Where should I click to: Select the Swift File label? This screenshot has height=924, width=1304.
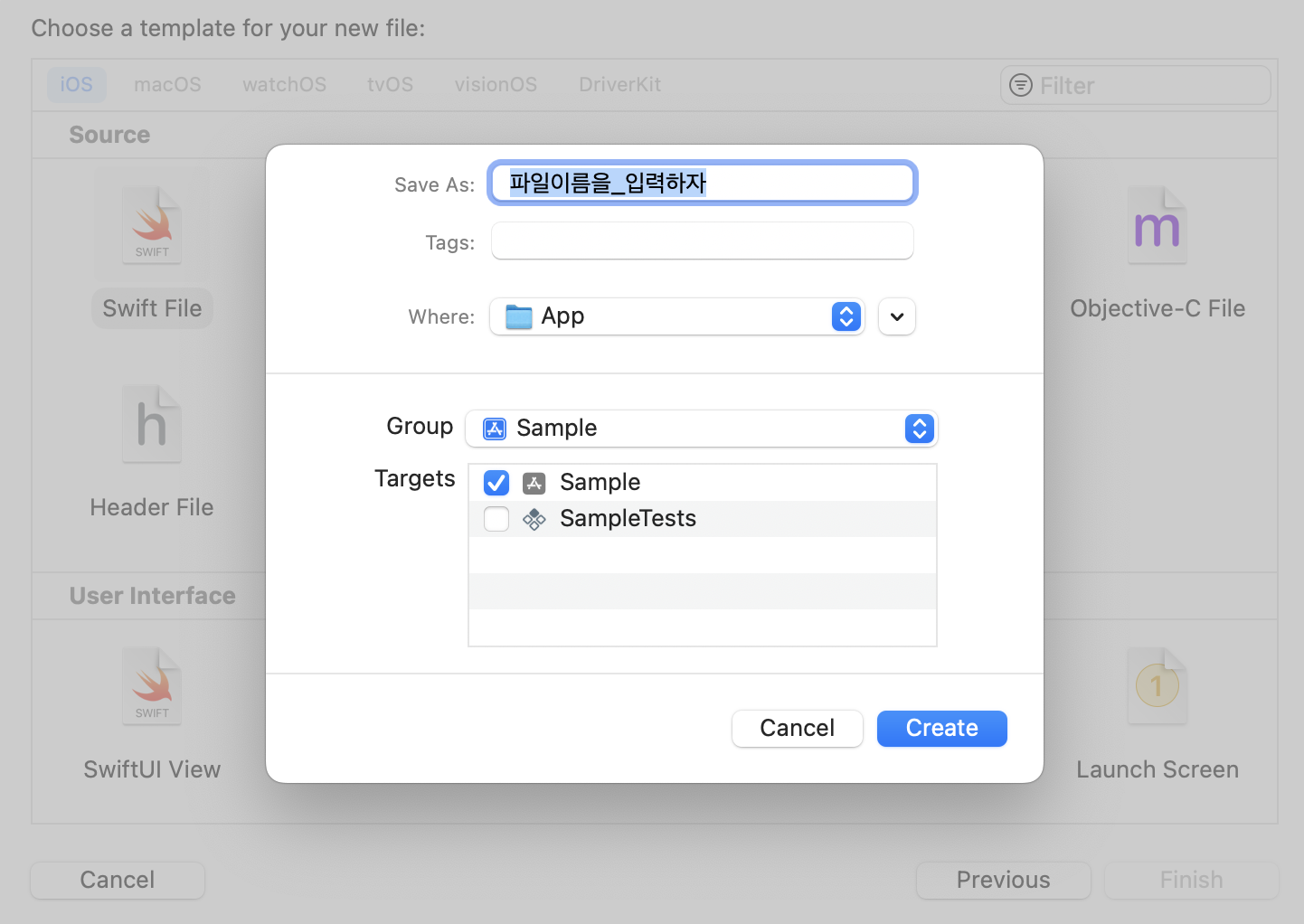coord(152,308)
